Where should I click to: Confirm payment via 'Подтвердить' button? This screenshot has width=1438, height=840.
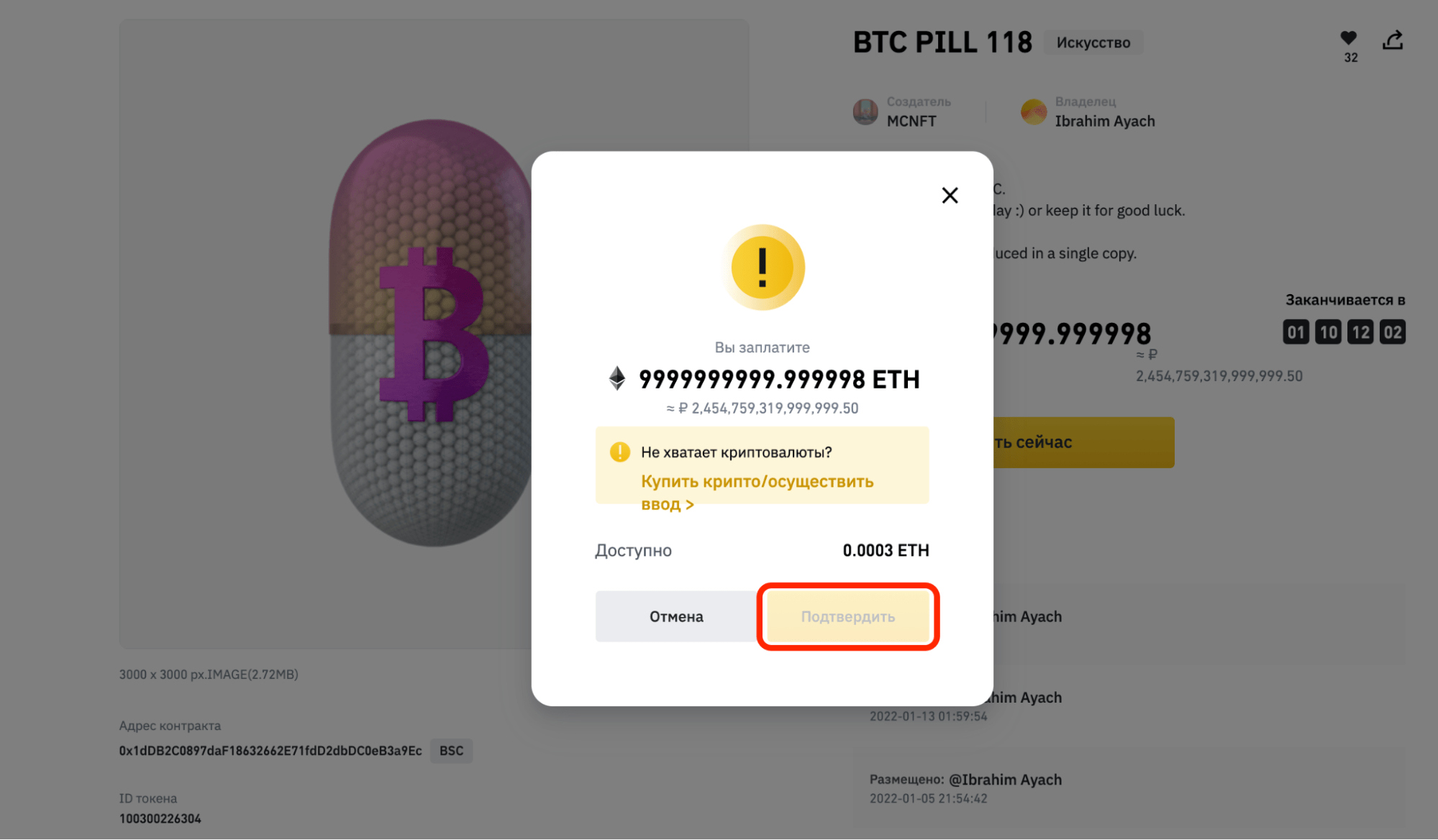848,616
